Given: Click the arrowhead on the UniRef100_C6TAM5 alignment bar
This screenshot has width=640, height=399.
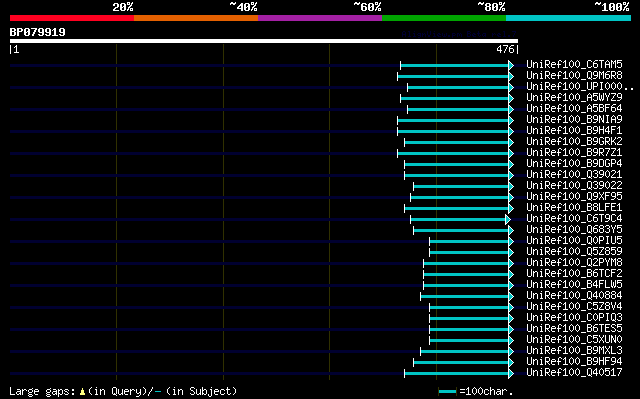Looking at the screenshot, I should pyautogui.click(x=511, y=65).
